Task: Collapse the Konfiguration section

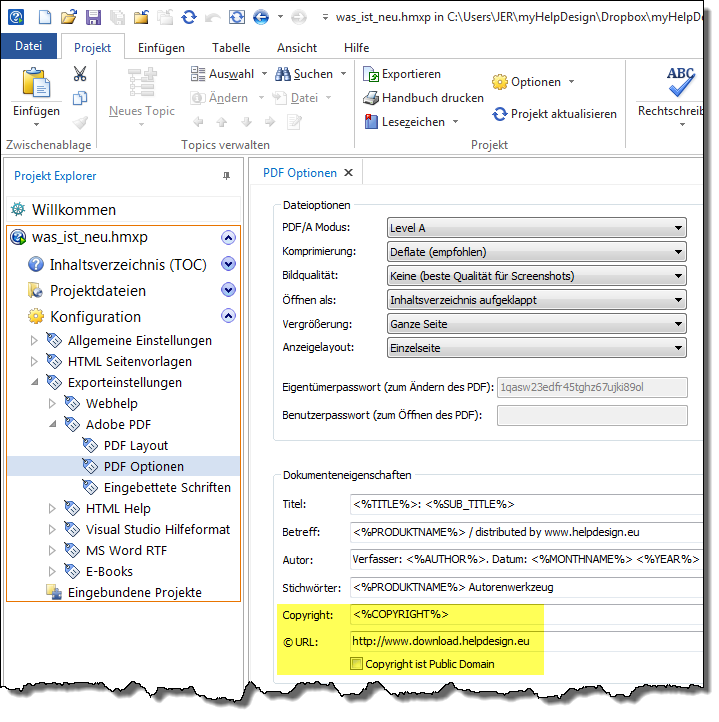Action: tap(228, 316)
